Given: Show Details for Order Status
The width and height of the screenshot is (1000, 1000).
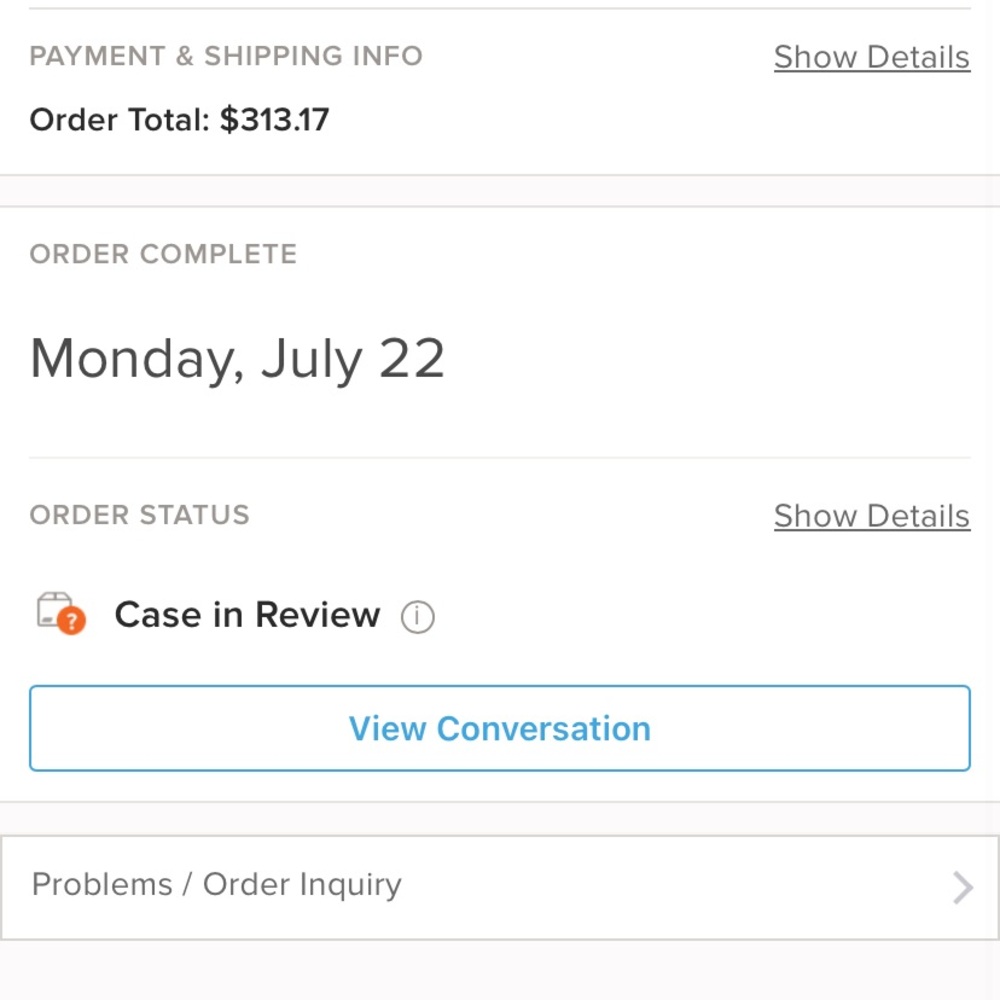Looking at the screenshot, I should tap(872, 516).
